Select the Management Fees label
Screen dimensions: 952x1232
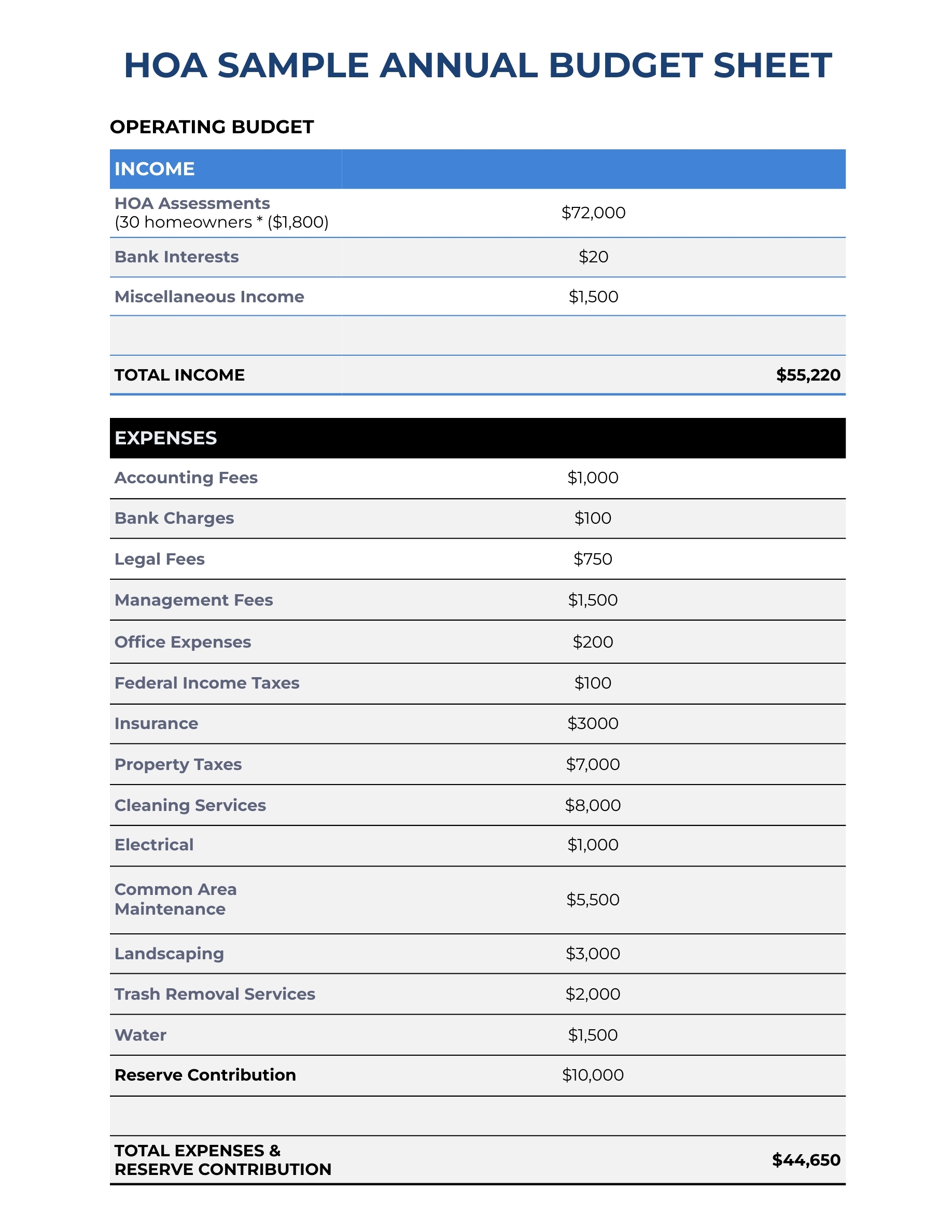click(193, 599)
